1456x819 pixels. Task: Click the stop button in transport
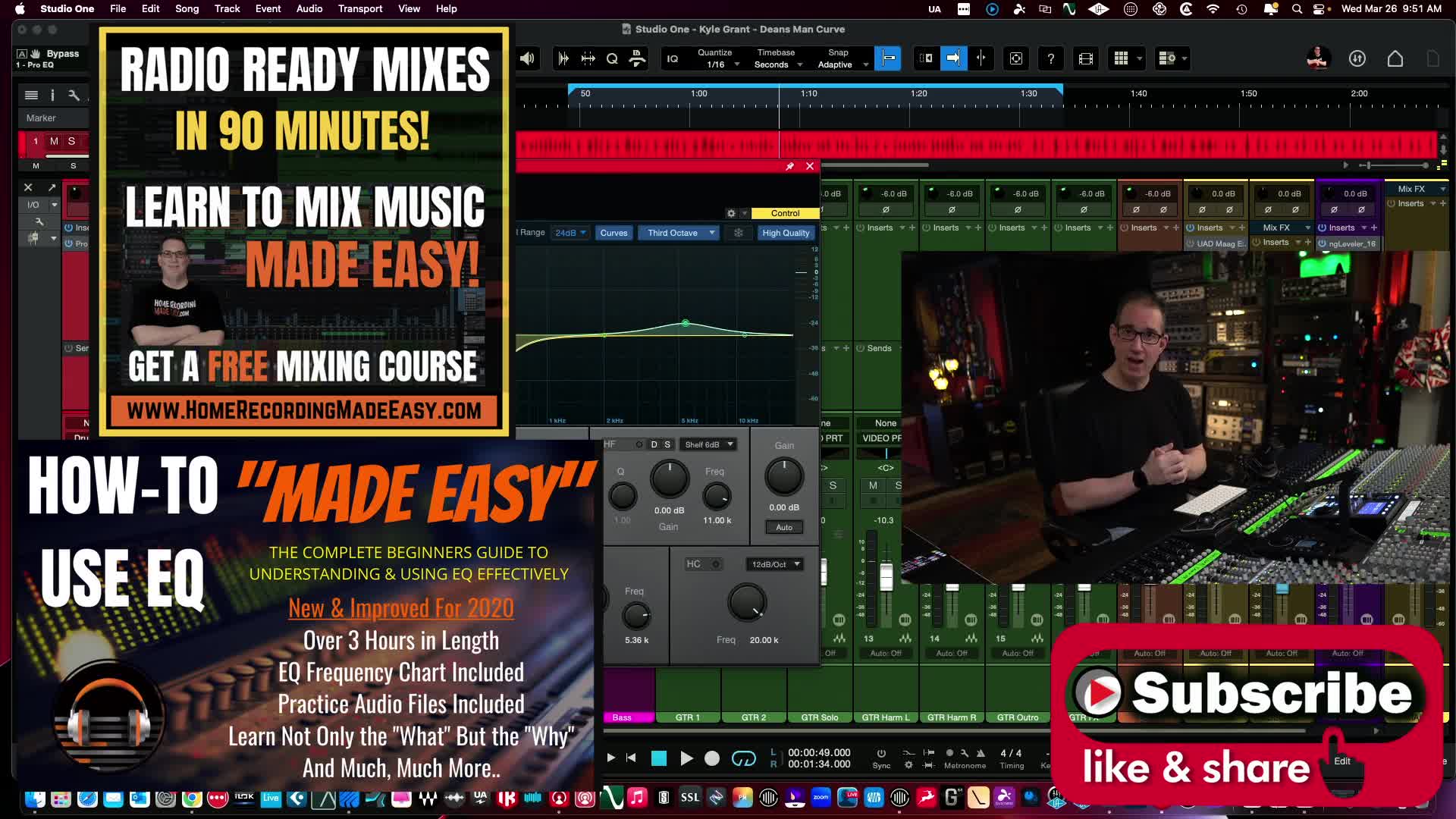[659, 758]
